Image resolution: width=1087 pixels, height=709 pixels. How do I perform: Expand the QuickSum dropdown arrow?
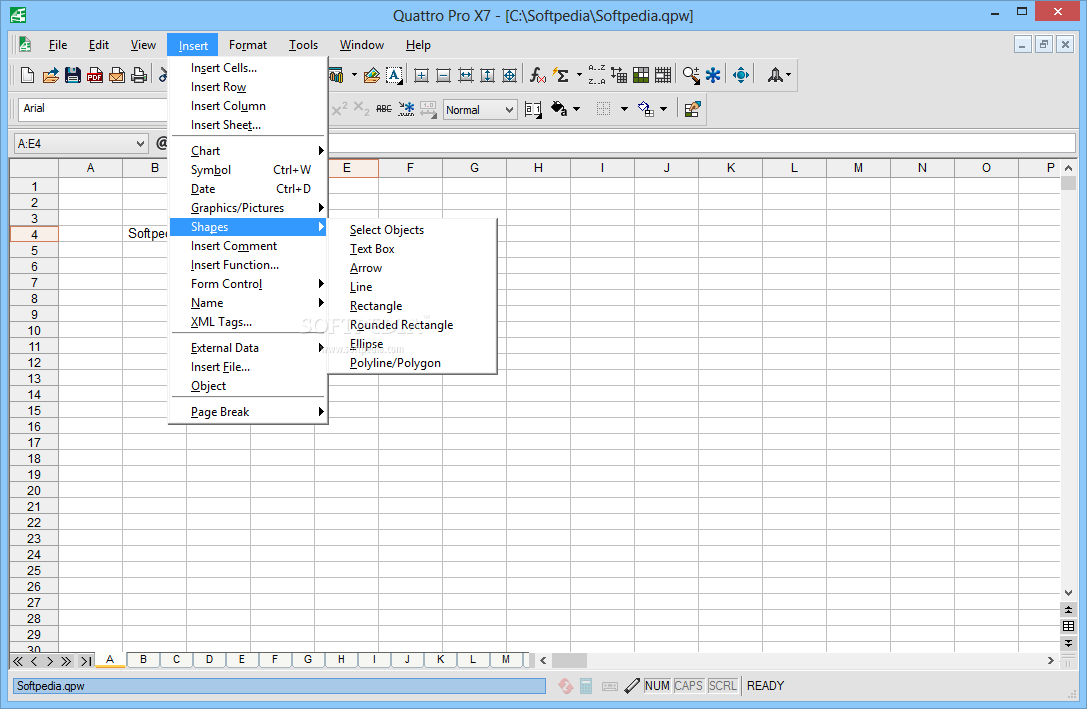click(x=580, y=75)
